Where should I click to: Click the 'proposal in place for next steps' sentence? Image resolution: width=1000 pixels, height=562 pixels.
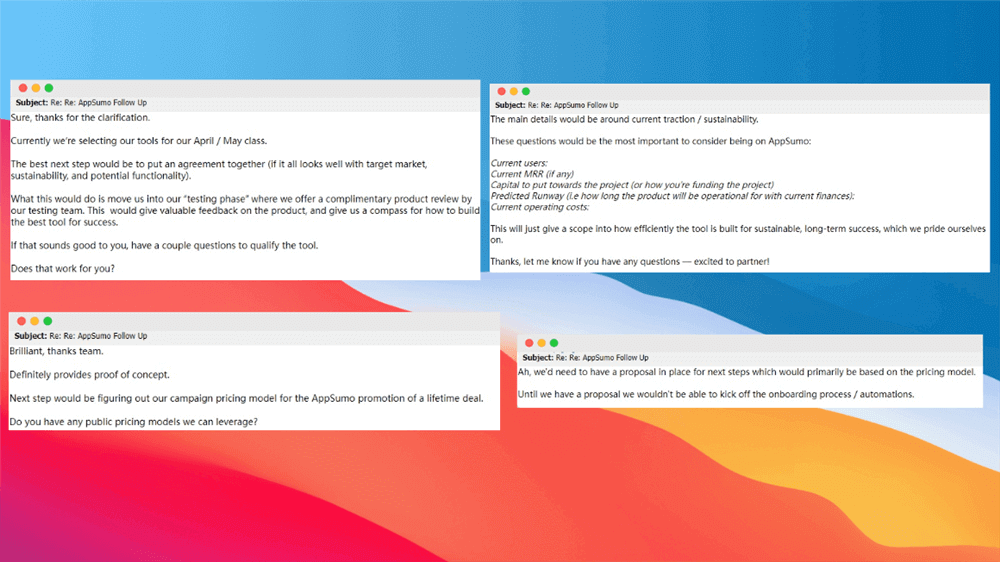tap(746, 373)
